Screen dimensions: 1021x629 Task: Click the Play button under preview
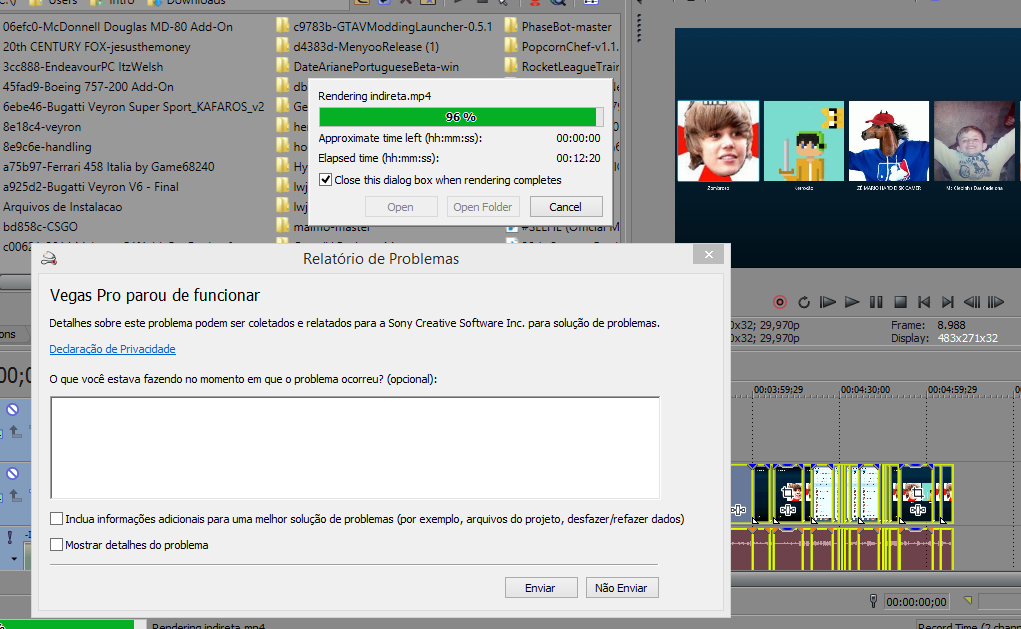(852, 302)
